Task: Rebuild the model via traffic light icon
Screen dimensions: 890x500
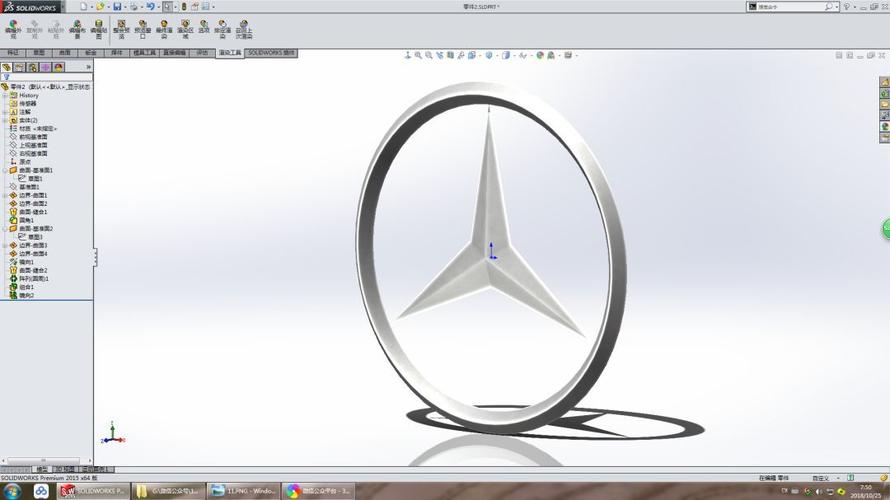Action: (x=184, y=7)
